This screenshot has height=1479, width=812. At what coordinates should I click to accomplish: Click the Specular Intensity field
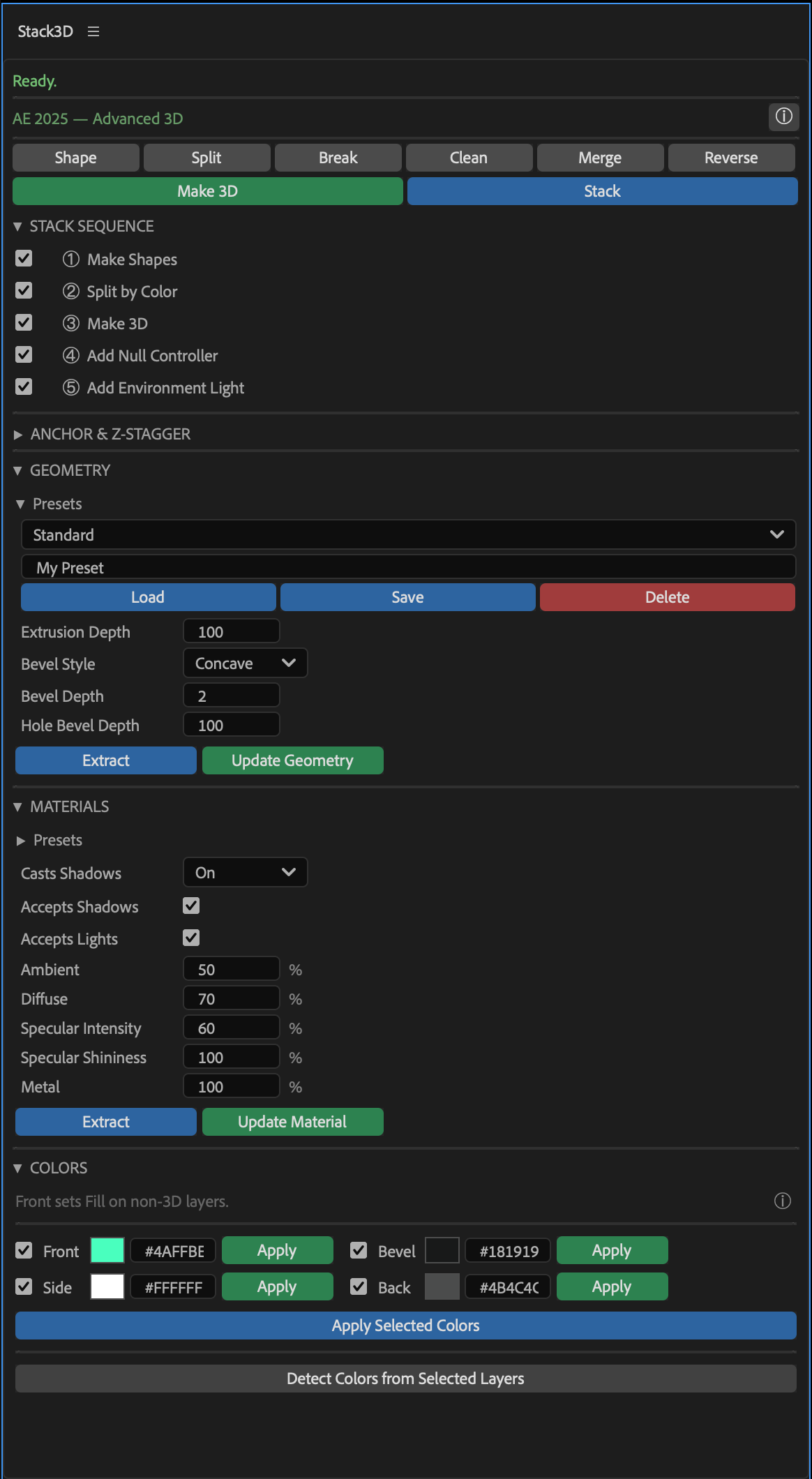(232, 1028)
